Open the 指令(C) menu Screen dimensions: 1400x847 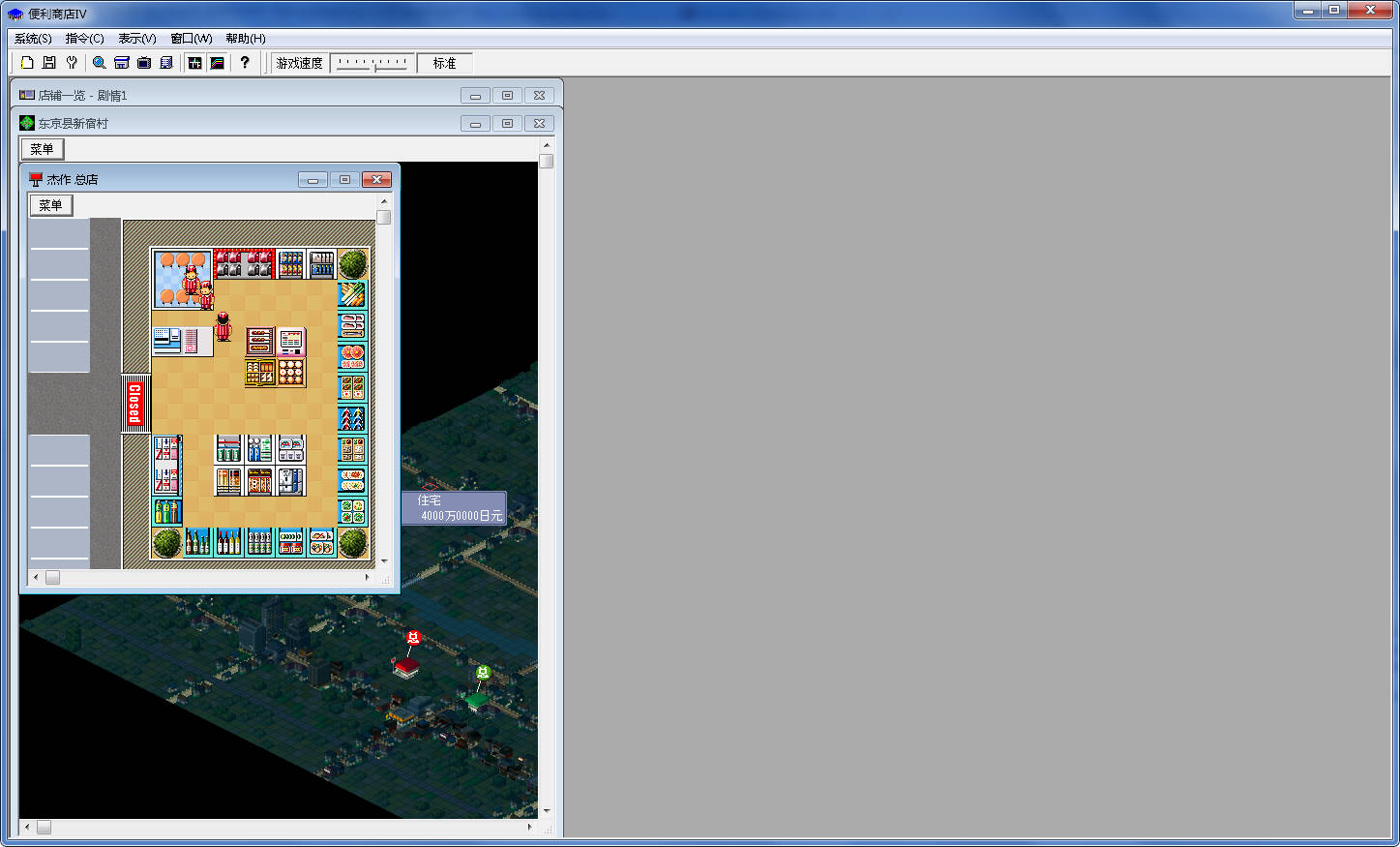(x=84, y=39)
